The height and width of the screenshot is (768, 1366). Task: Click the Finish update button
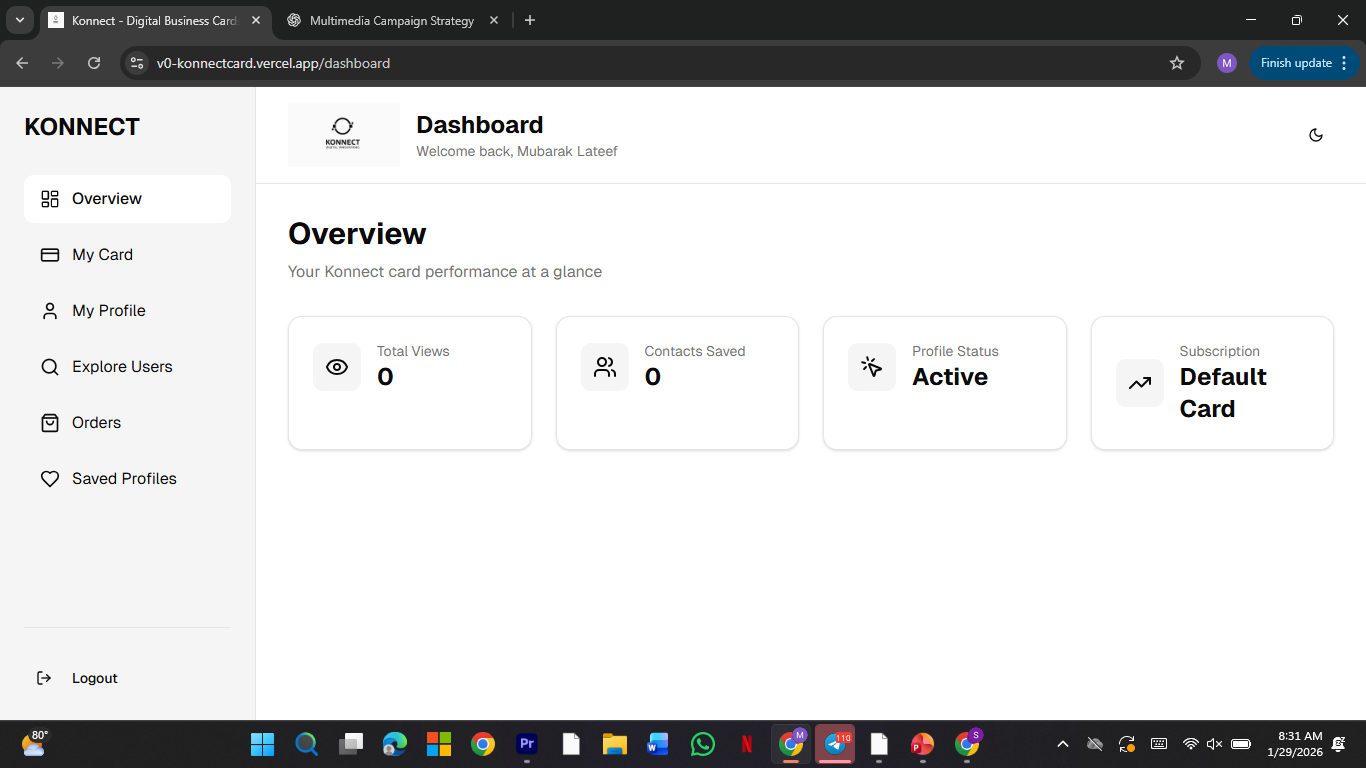(x=1295, y=62)
